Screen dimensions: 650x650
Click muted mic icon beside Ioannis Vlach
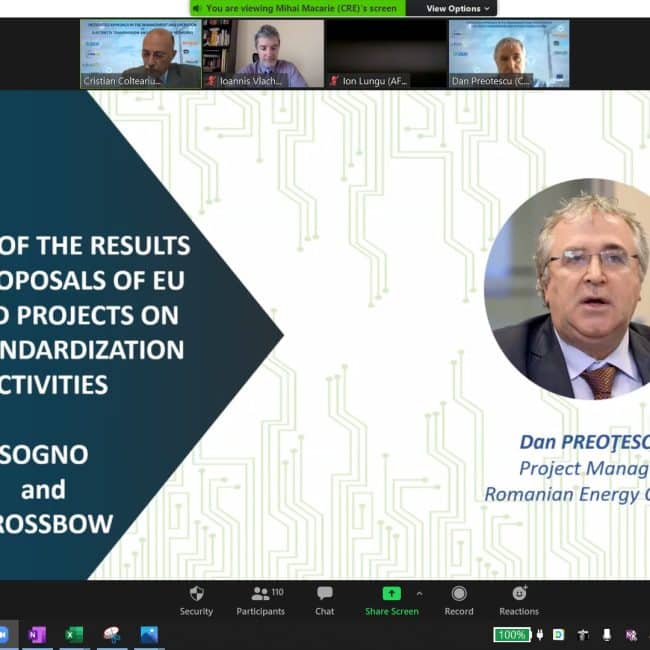point(211,80)
